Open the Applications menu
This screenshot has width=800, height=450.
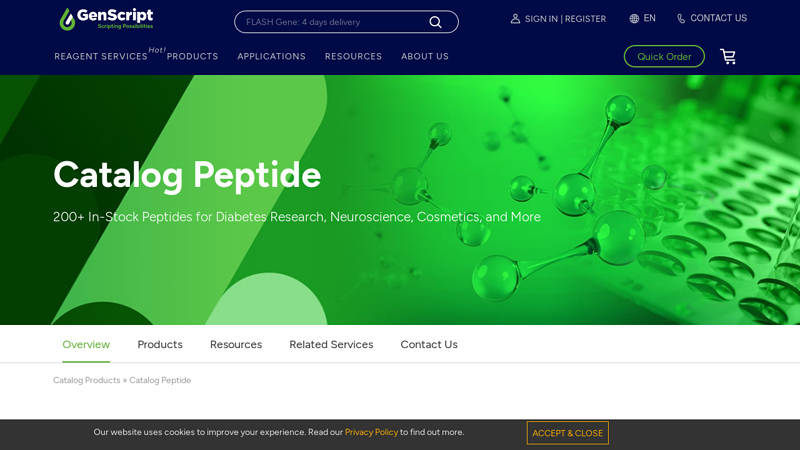point(271,57)
